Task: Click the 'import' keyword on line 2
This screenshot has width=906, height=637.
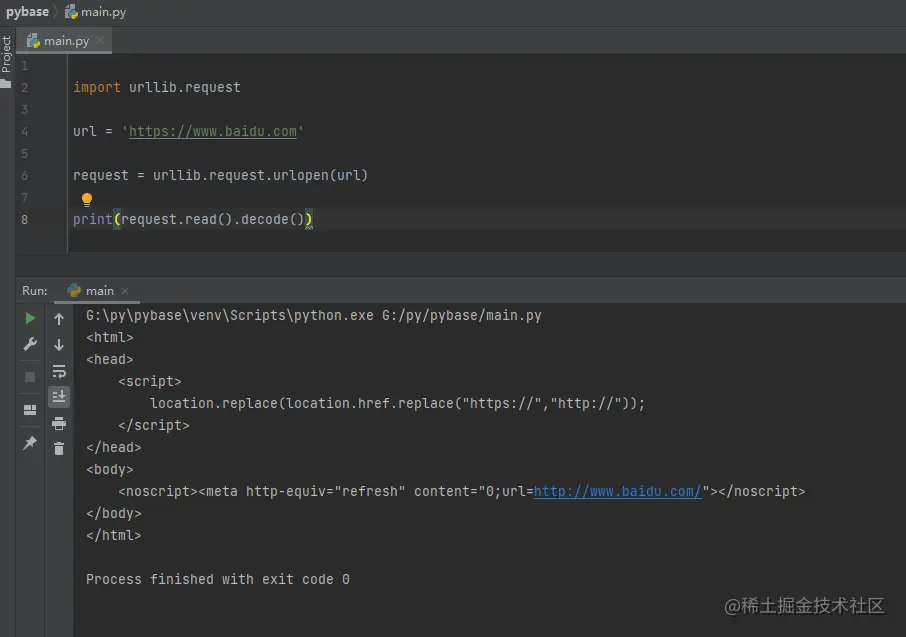Action: [x=96, y=87]
